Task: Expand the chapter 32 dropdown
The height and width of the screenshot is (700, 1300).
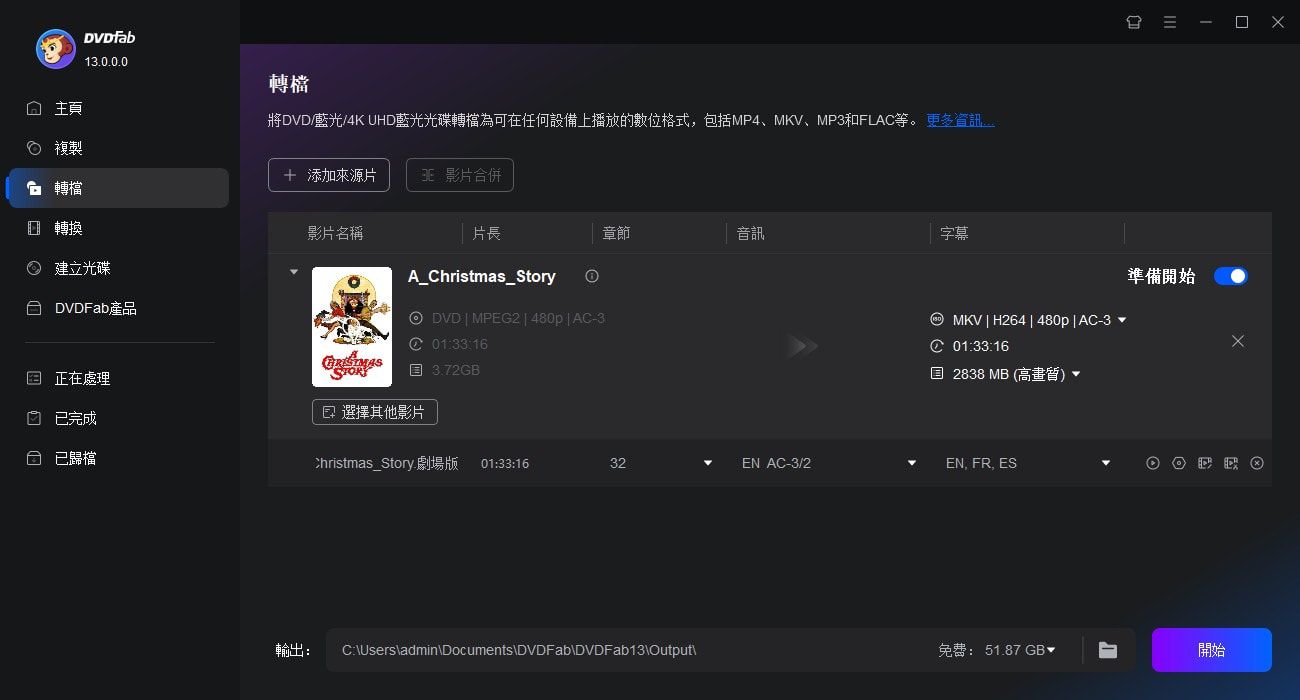Action: 708,463
